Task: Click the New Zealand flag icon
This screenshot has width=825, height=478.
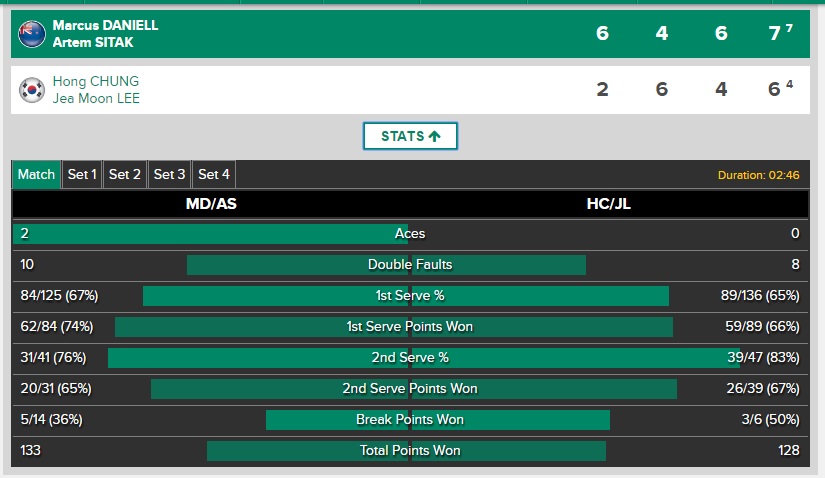Action: pos(32,34)
